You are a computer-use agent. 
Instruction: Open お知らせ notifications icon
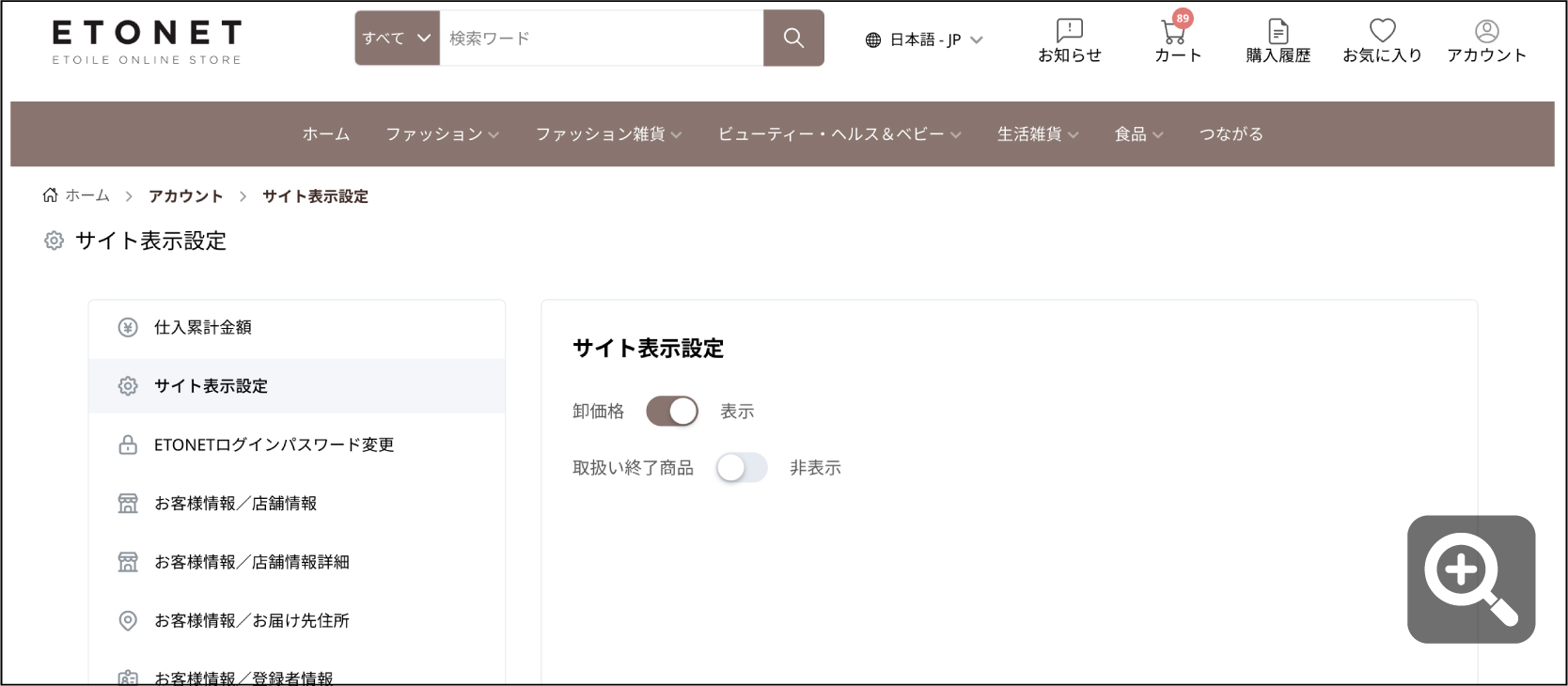[1069, 30]
